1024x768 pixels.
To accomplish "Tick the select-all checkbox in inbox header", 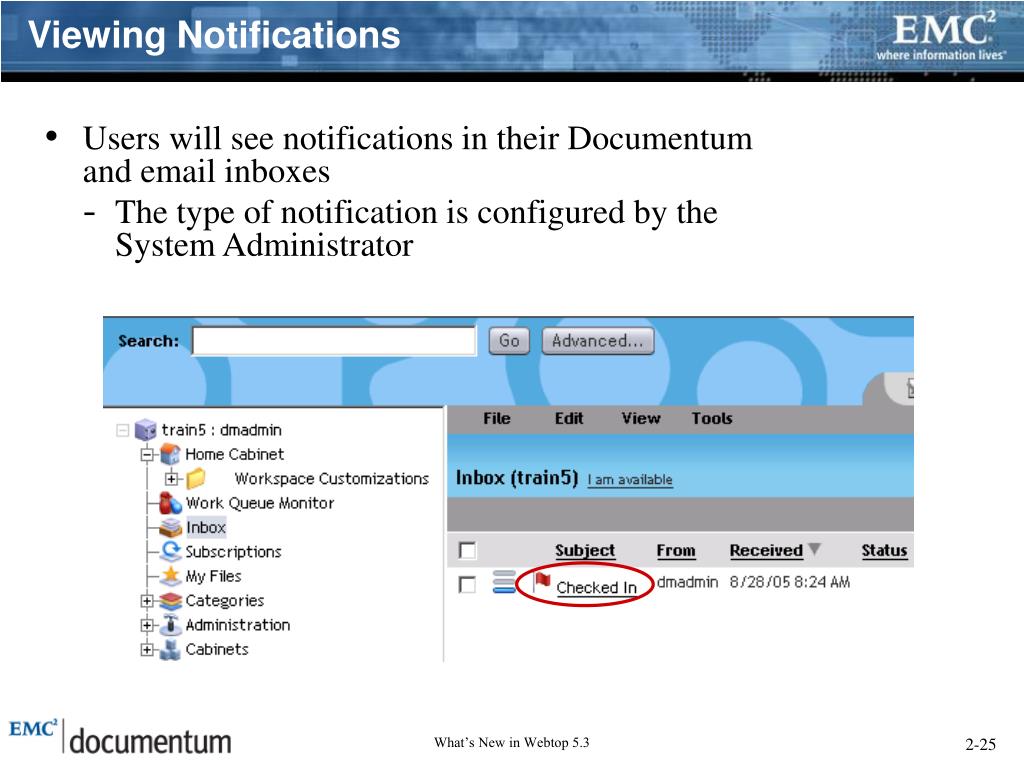I will [468, 551].
